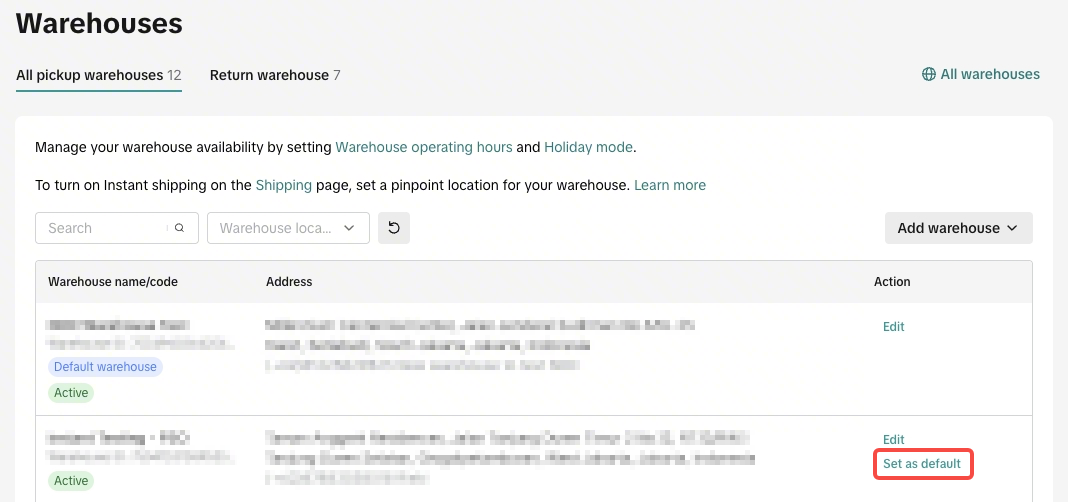Click the search magnifier icon
This screenshot has width=1068, height=502.
click(x=179, y=228)
